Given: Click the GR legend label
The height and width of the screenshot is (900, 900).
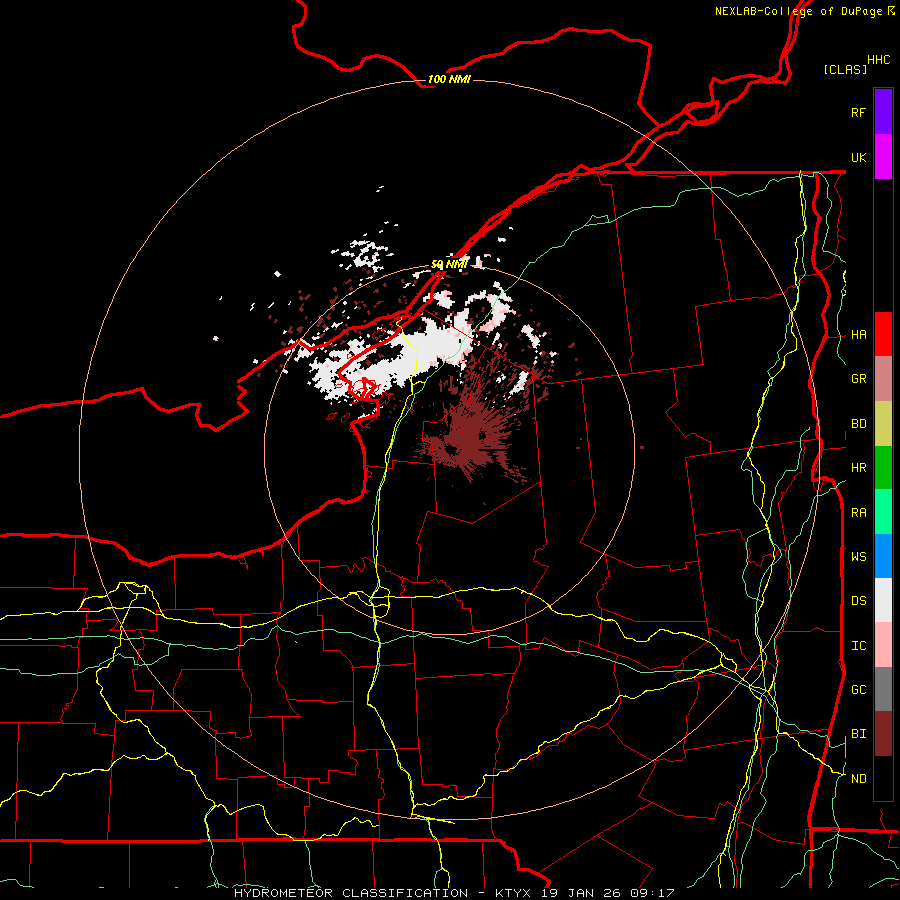Looking at the screenshot, I should pyautogui.click(x=858, y=379).
